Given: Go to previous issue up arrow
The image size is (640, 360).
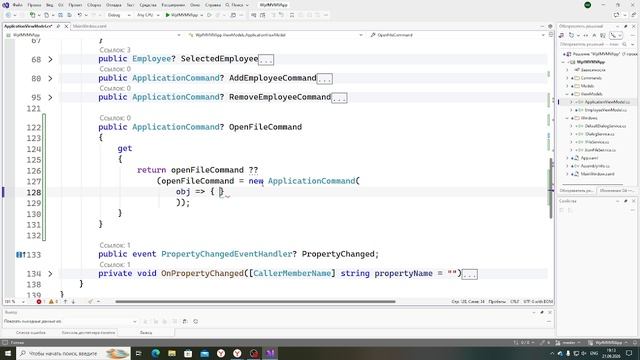Looking at the screenshot, I should click(65, 302).
